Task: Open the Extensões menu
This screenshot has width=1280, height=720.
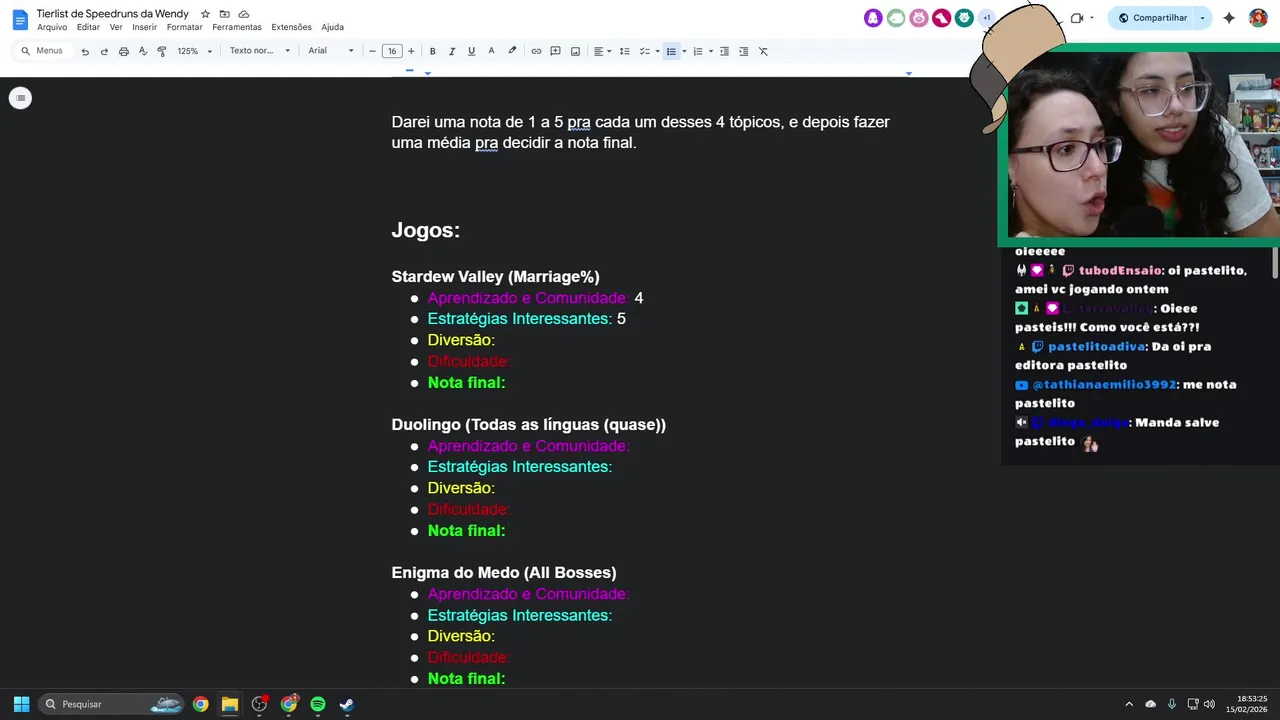Action: [291, 27]
